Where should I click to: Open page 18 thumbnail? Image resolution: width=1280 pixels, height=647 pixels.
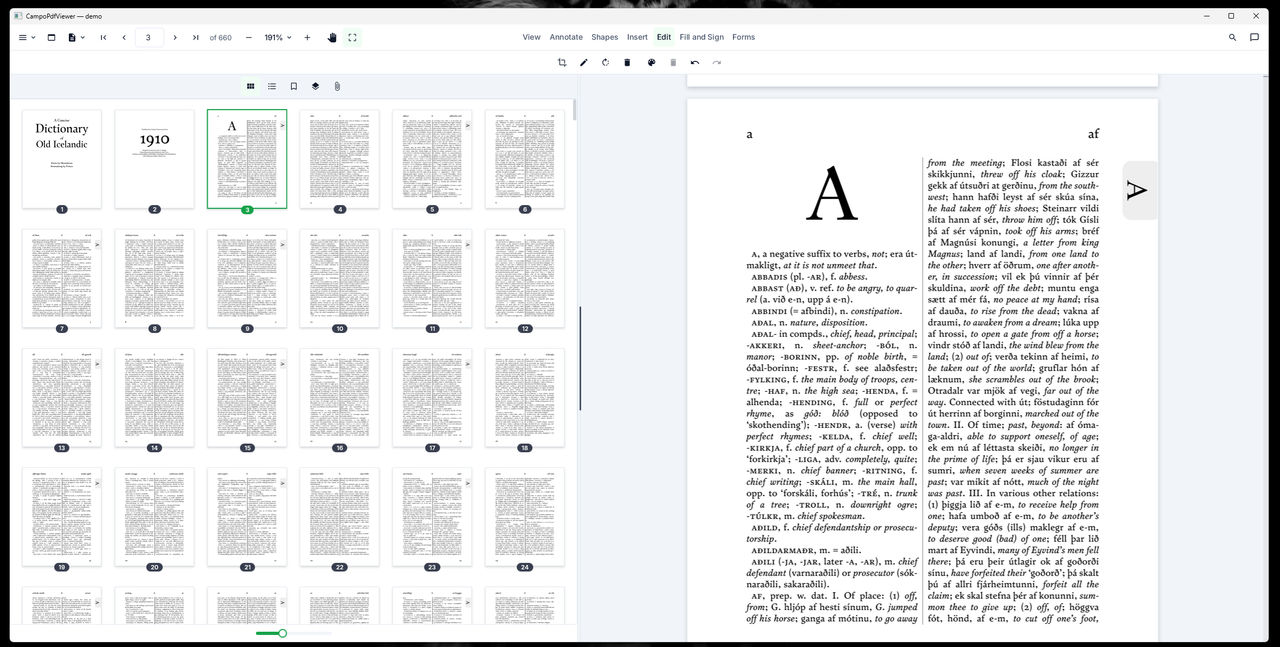point(525,397)
